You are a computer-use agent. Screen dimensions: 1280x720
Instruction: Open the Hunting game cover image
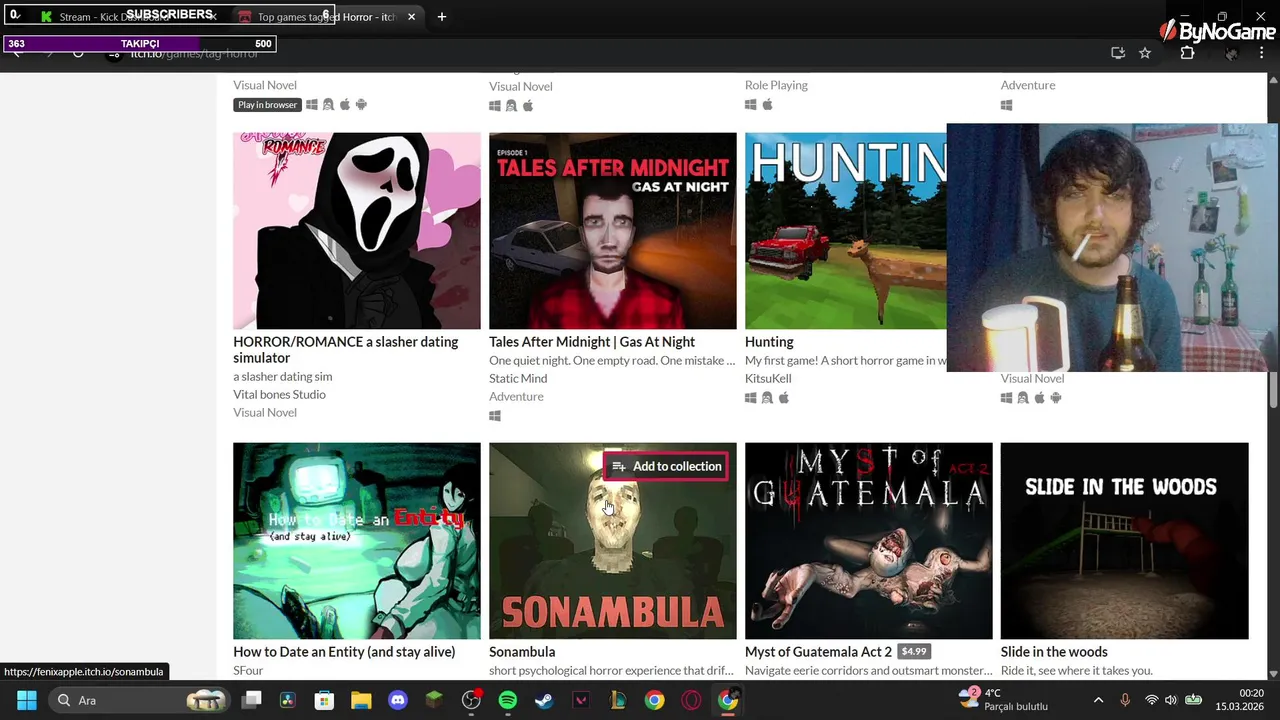[x=846, y=231]
